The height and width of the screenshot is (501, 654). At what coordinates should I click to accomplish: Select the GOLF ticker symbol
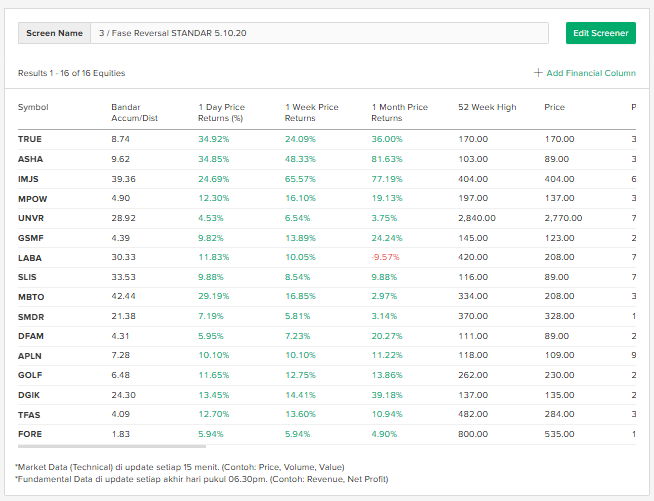30,375
